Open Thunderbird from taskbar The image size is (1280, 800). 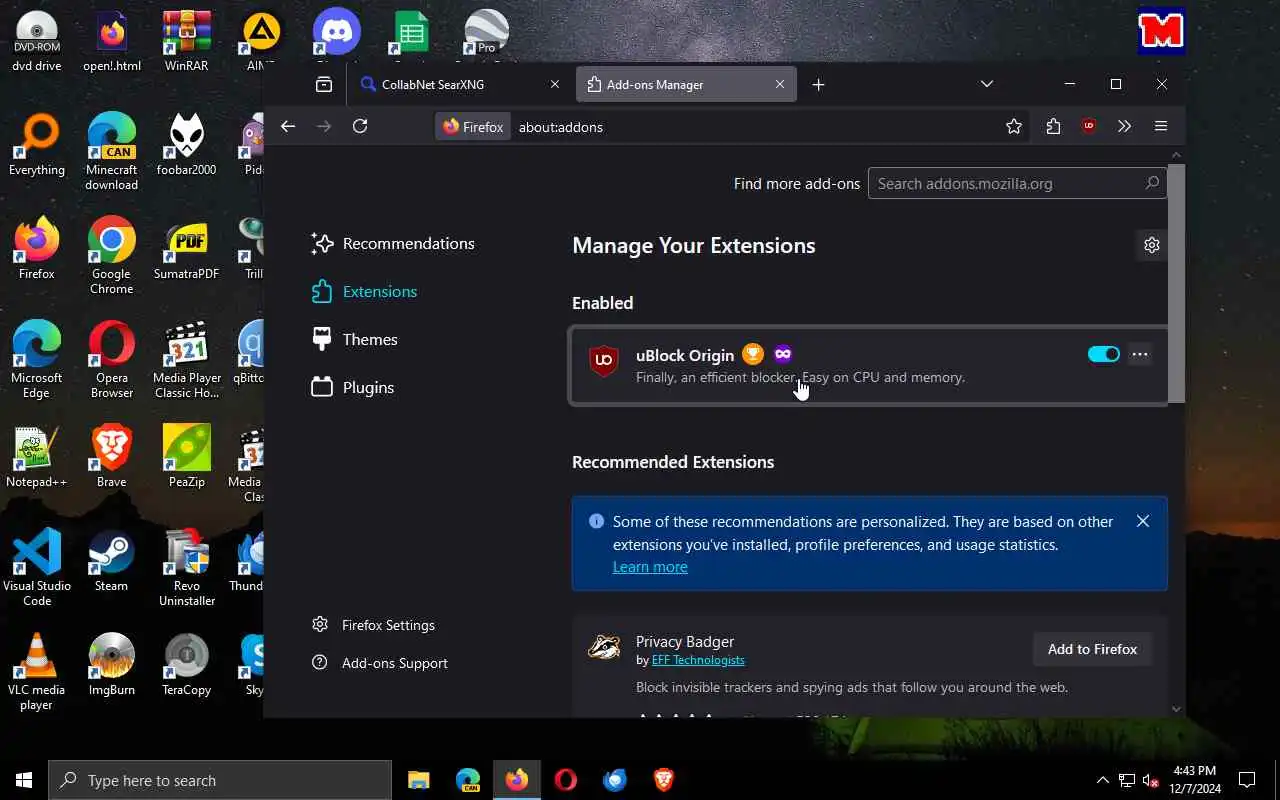point(615,780)
